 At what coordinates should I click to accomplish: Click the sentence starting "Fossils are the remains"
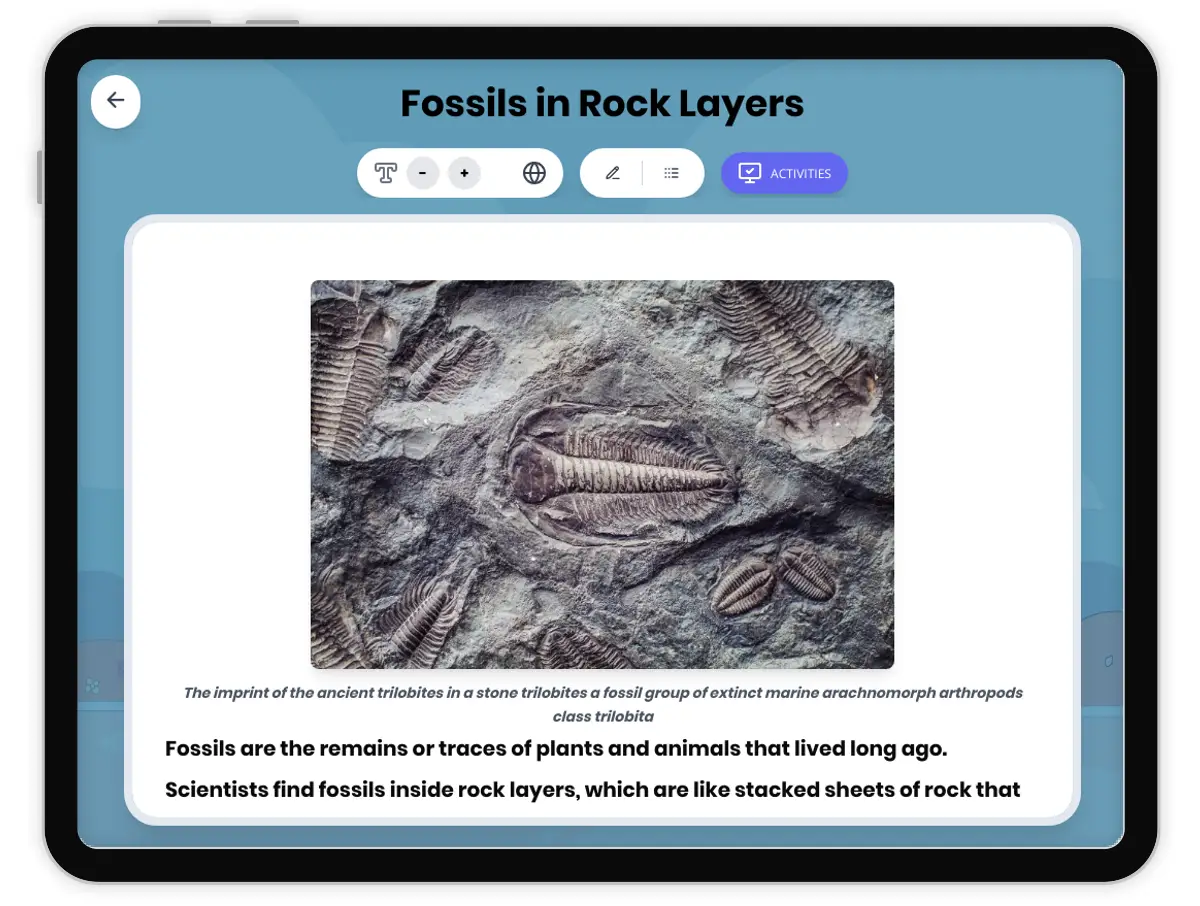coord(555,749)
